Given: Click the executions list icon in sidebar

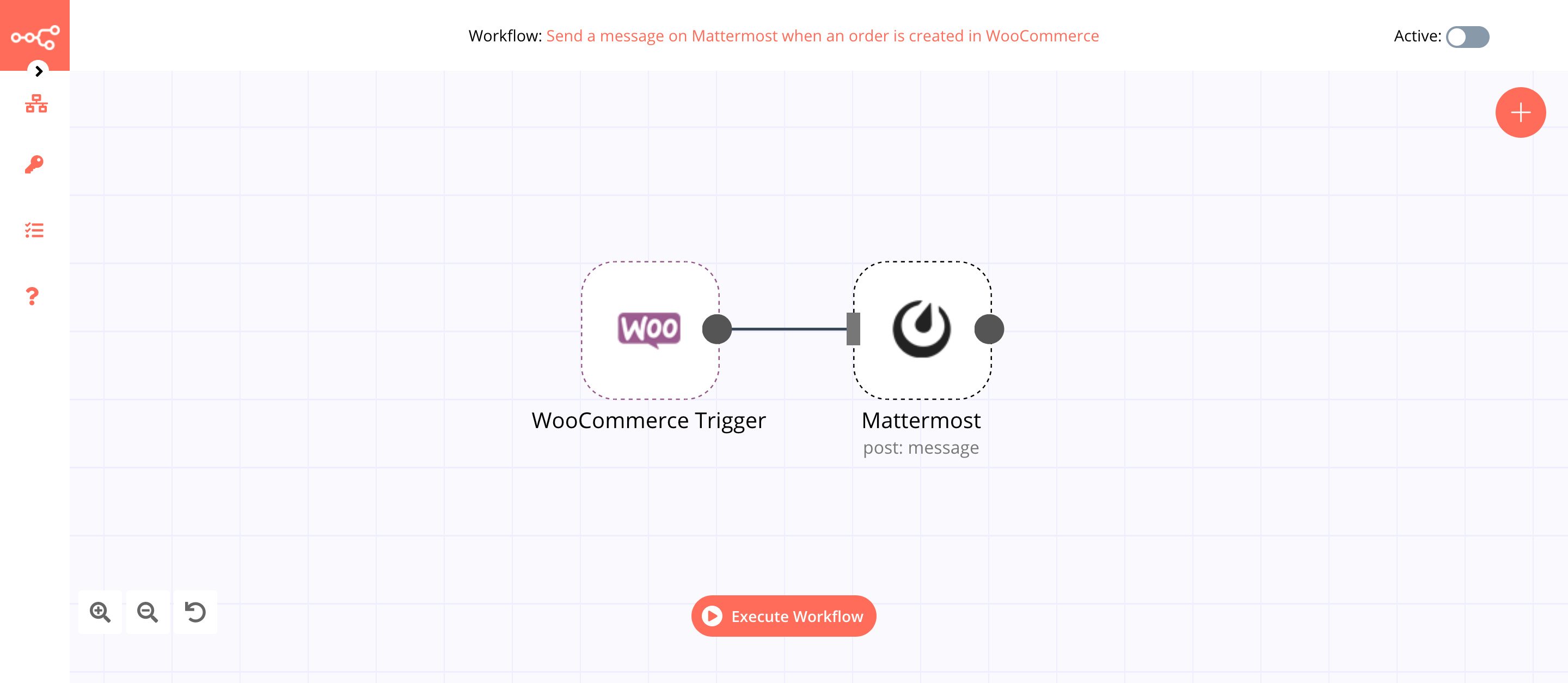Looking at the screenshot, I should 35,230.
